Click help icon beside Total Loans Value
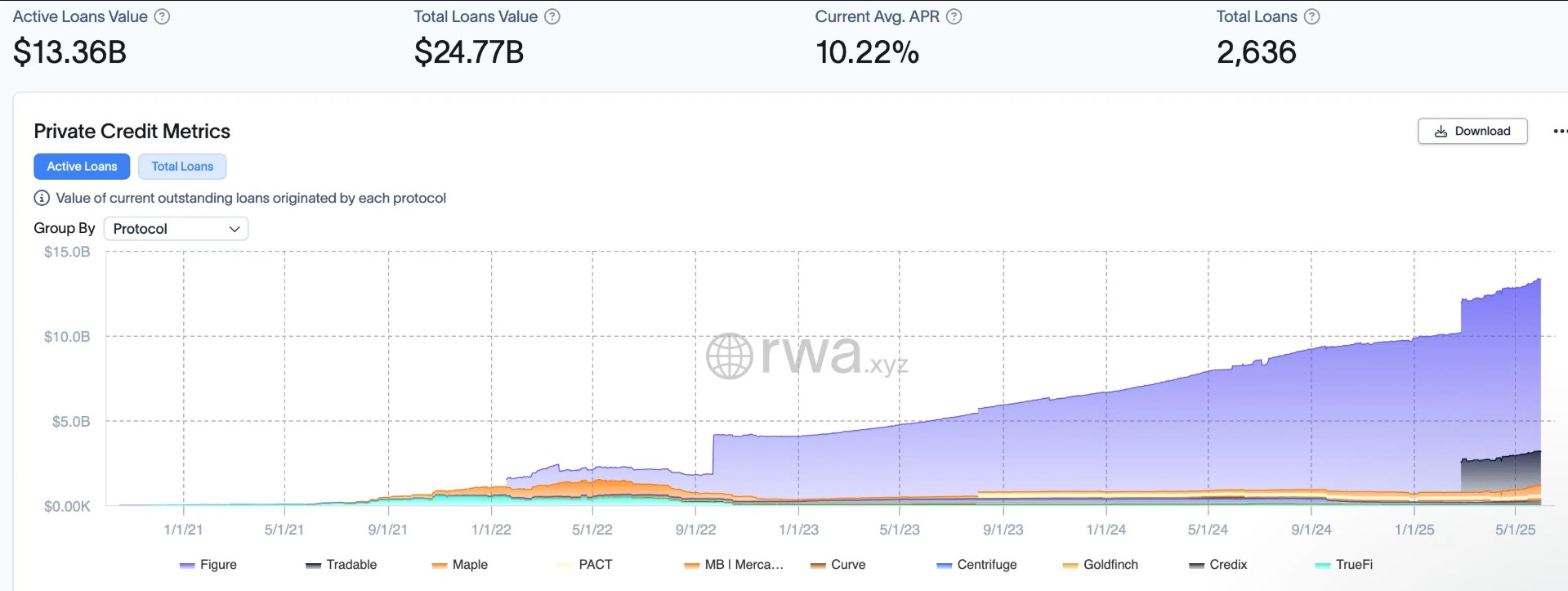1568x591 pixels. tap(552, 16)
